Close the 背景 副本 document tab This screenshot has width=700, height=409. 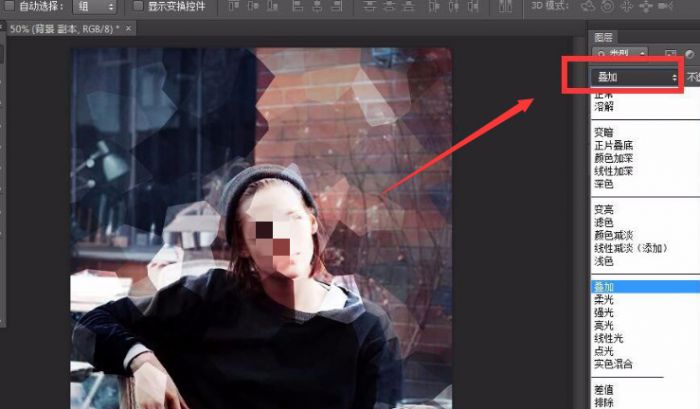(x=129, y=28)
